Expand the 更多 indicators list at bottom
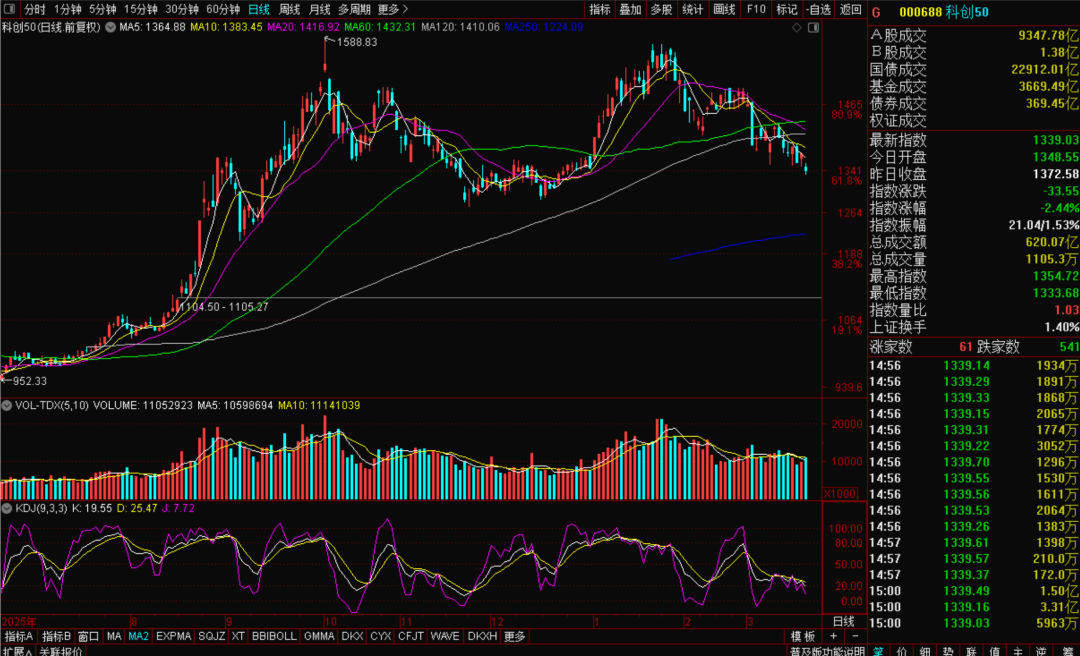The image size is (1080, 656). tap(515, 637)
